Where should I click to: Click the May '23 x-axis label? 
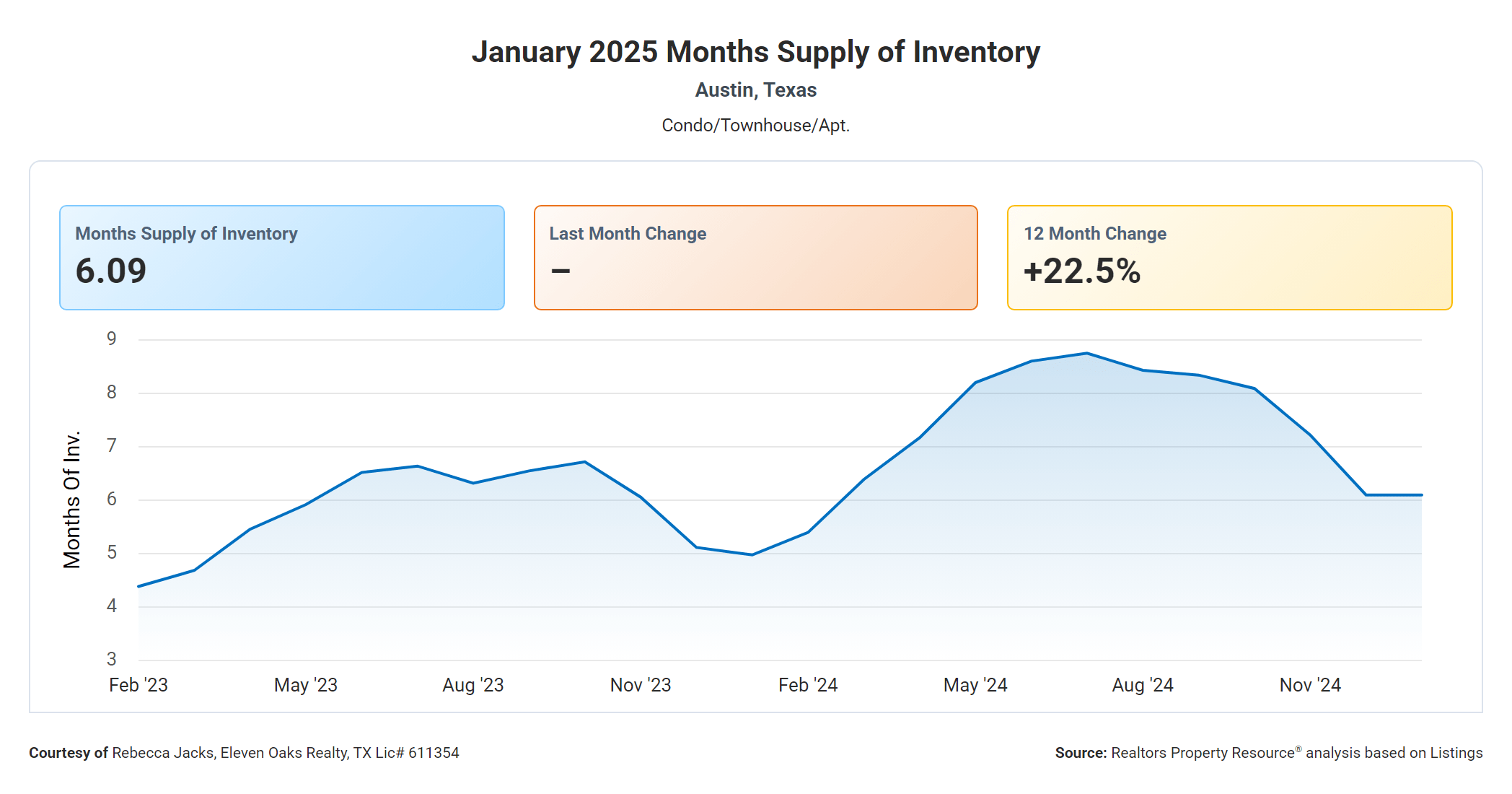pyautogui.click(x=306, y=685)
